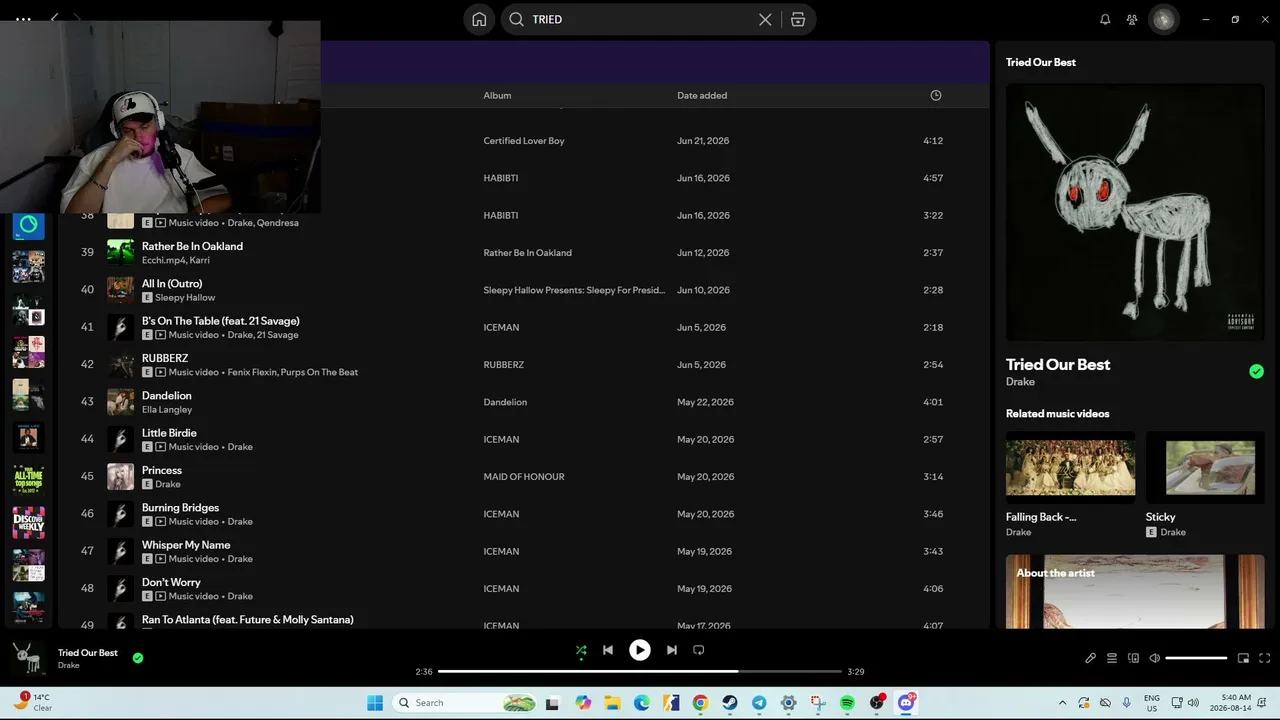Sort by duration clock icon
Viewport: 1280px width, 720px height.
point(936,95)
